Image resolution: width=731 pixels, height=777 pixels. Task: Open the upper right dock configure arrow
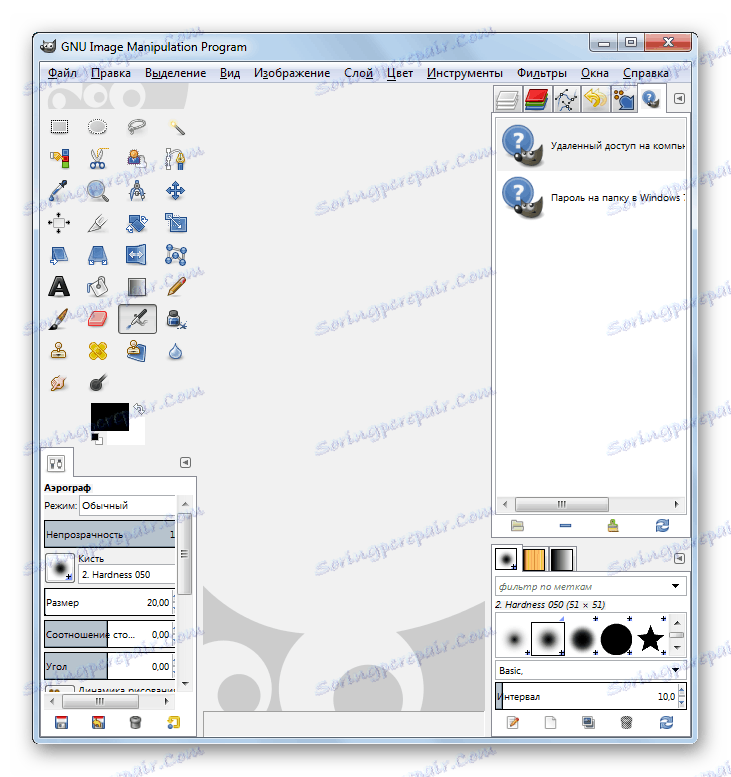(679, 98)
